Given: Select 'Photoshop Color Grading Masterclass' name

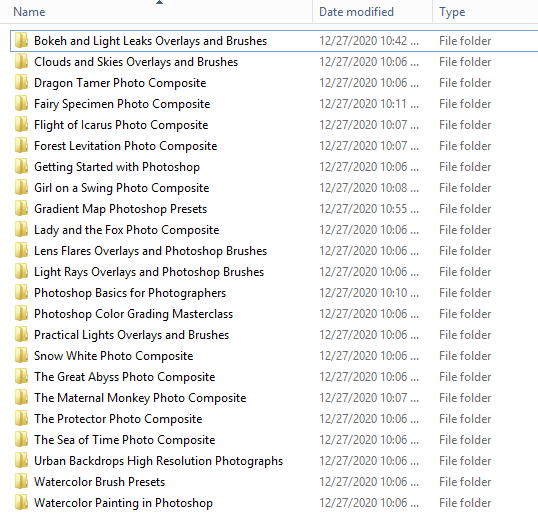Looking at the screenshot, I should click(x=133, y=314).
